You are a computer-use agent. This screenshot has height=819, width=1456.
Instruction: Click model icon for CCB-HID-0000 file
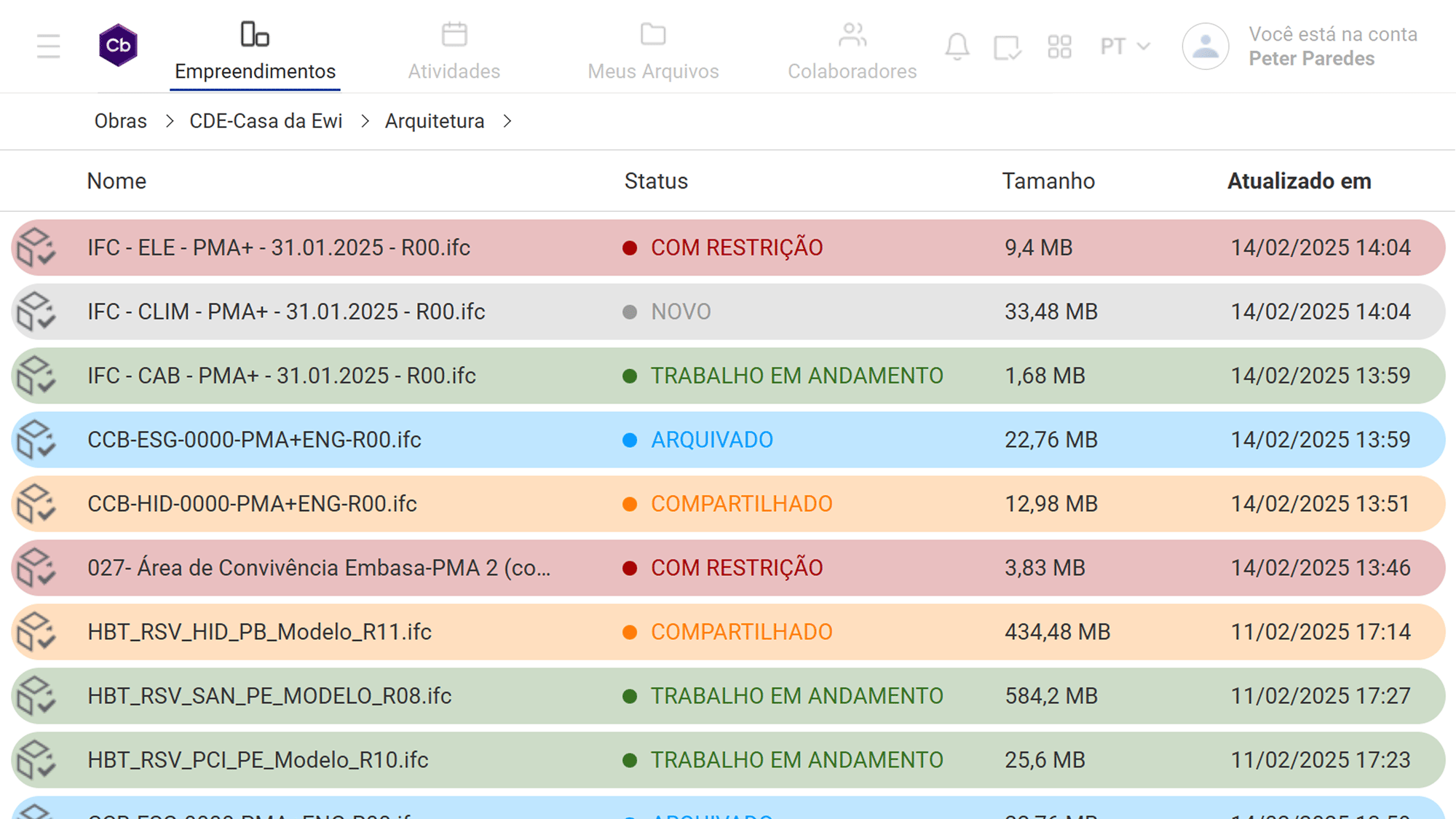click(x=36, y=504)
